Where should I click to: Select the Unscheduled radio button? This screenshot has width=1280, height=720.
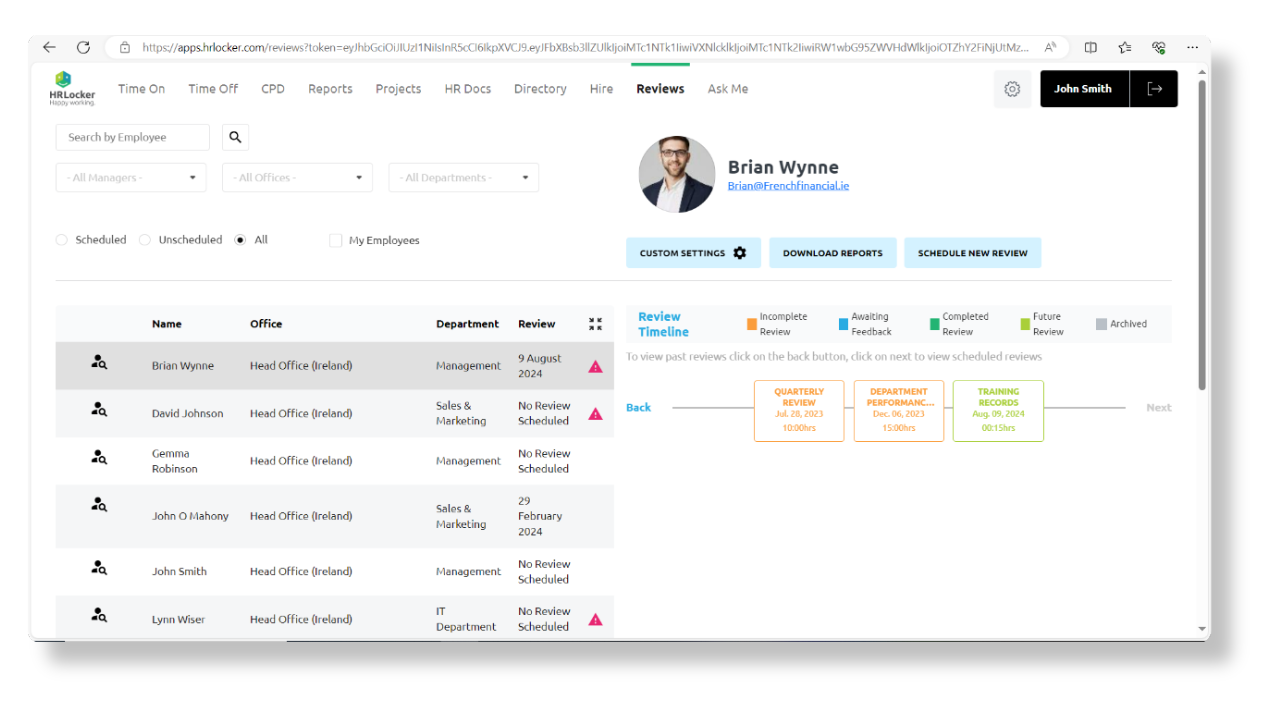pyautogui.click(x=144, y=239)
